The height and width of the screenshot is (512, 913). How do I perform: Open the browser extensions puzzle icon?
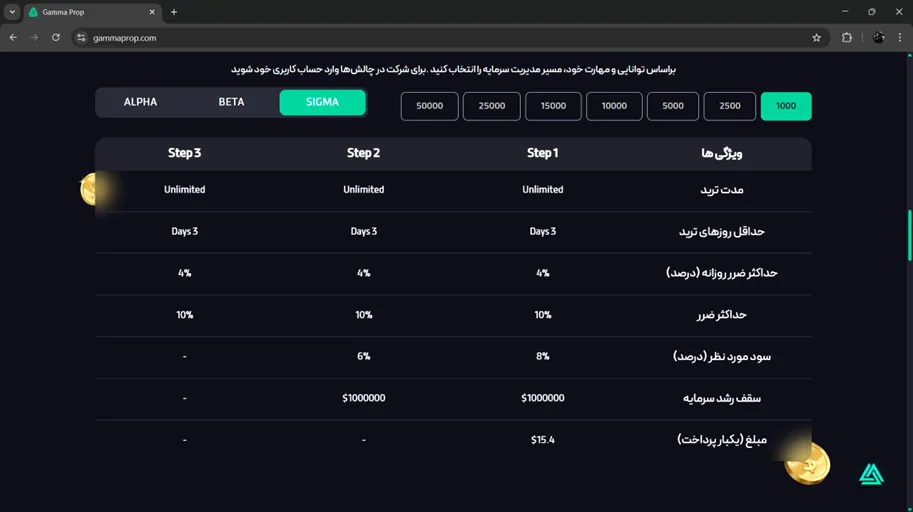847,38
